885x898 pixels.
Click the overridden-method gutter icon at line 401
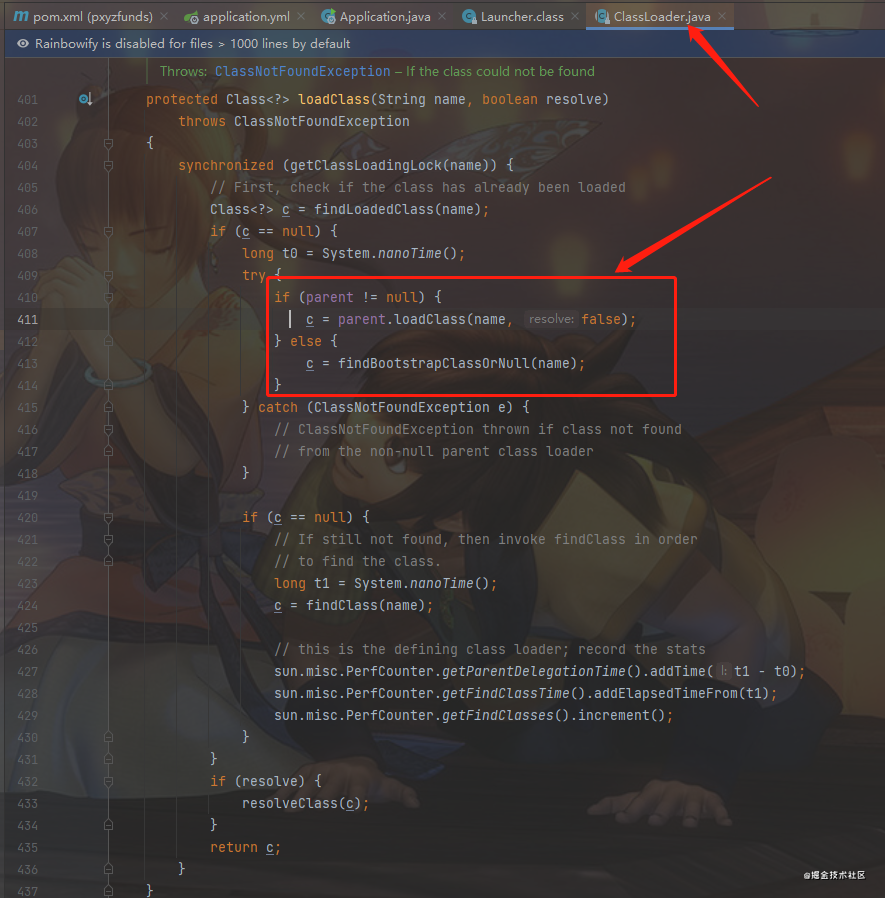85,99
